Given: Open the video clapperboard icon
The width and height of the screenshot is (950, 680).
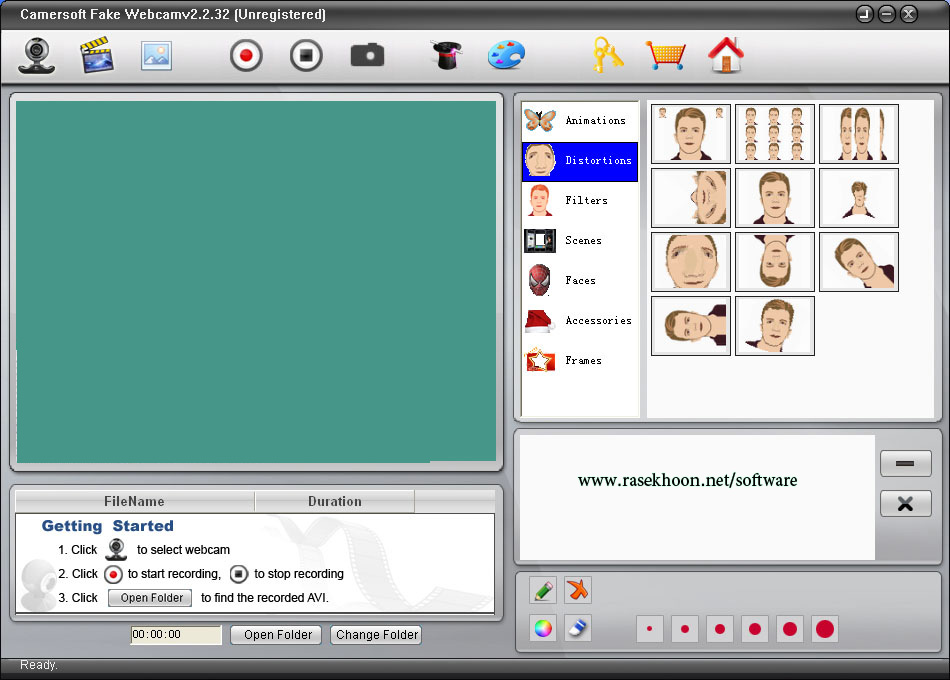Looking at the screenshot, I should (x=97, y=55).
